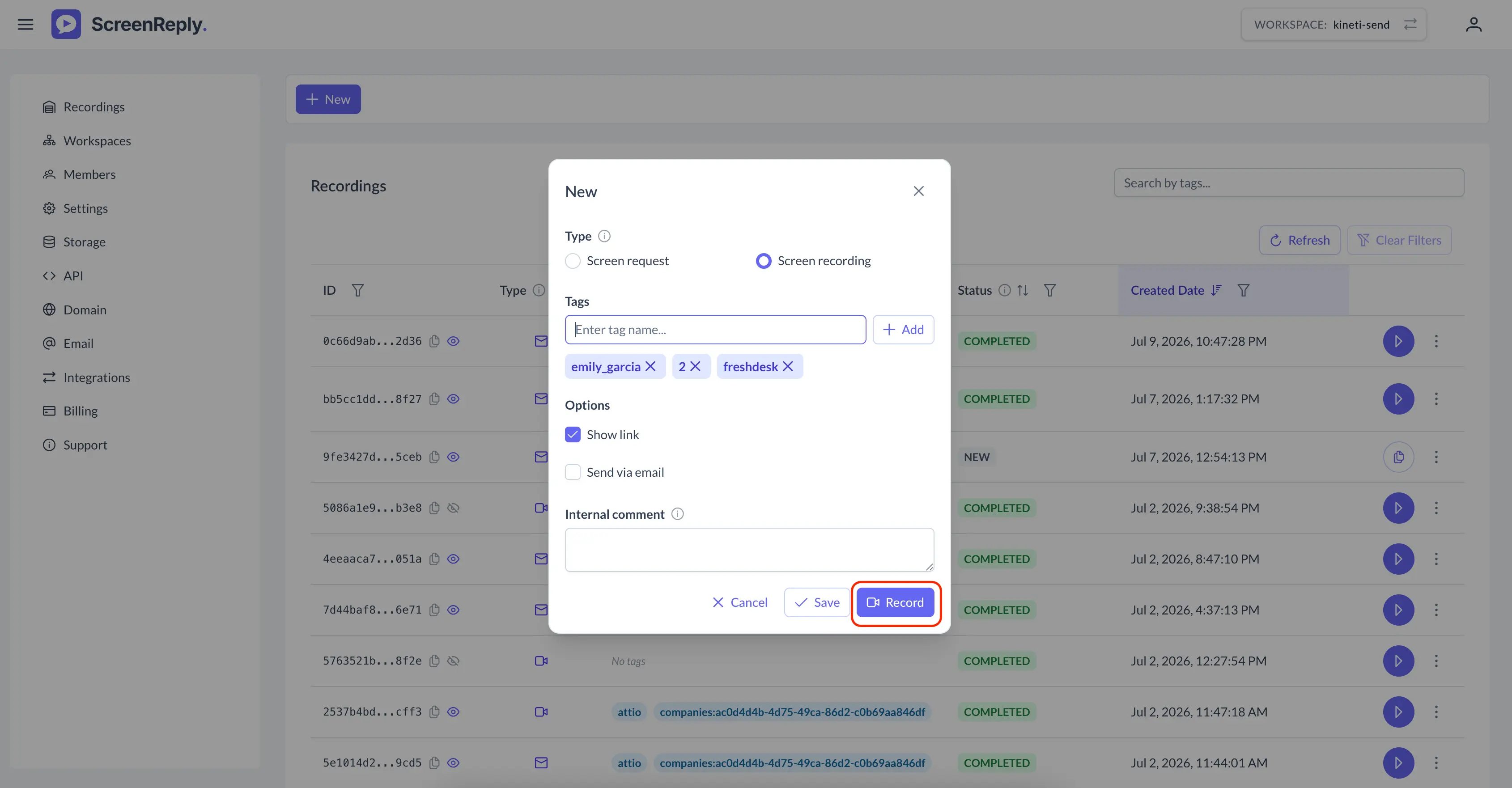The width and height of the screenshot is (1512, 788).
Task: Toggle hidden eye for 5086a1e9...b3e8
Action: click(453, 508)
